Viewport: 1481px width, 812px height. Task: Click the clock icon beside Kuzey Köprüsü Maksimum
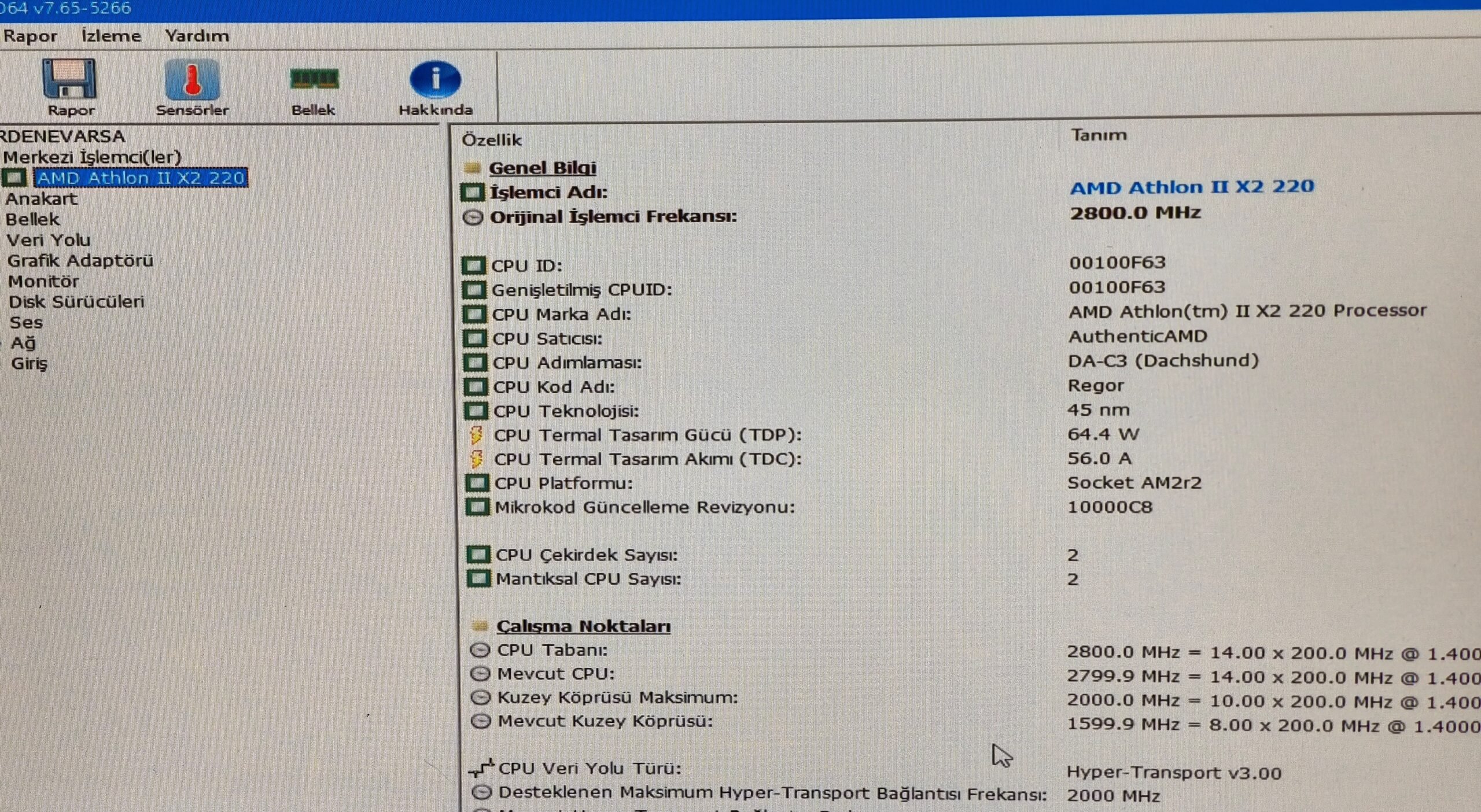[x=480, y=697]
